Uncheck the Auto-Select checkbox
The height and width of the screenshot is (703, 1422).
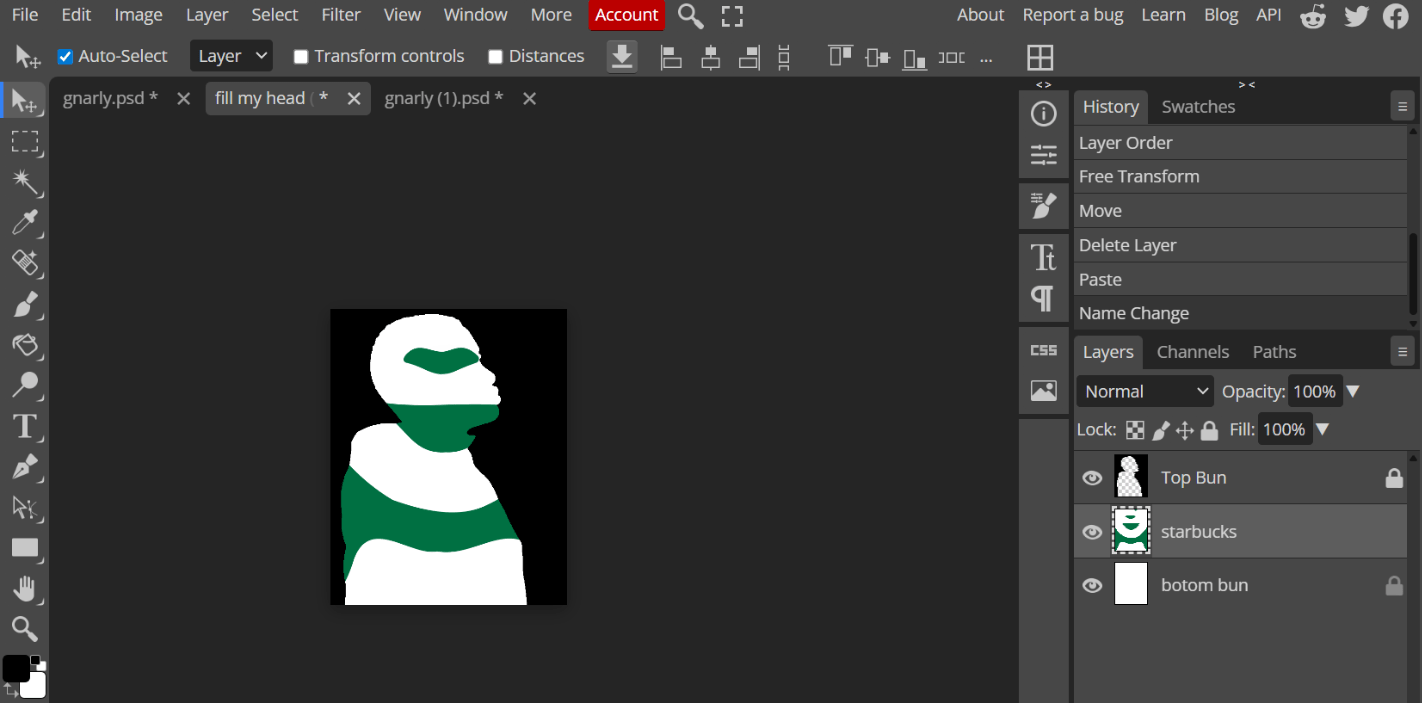(65, 57)
